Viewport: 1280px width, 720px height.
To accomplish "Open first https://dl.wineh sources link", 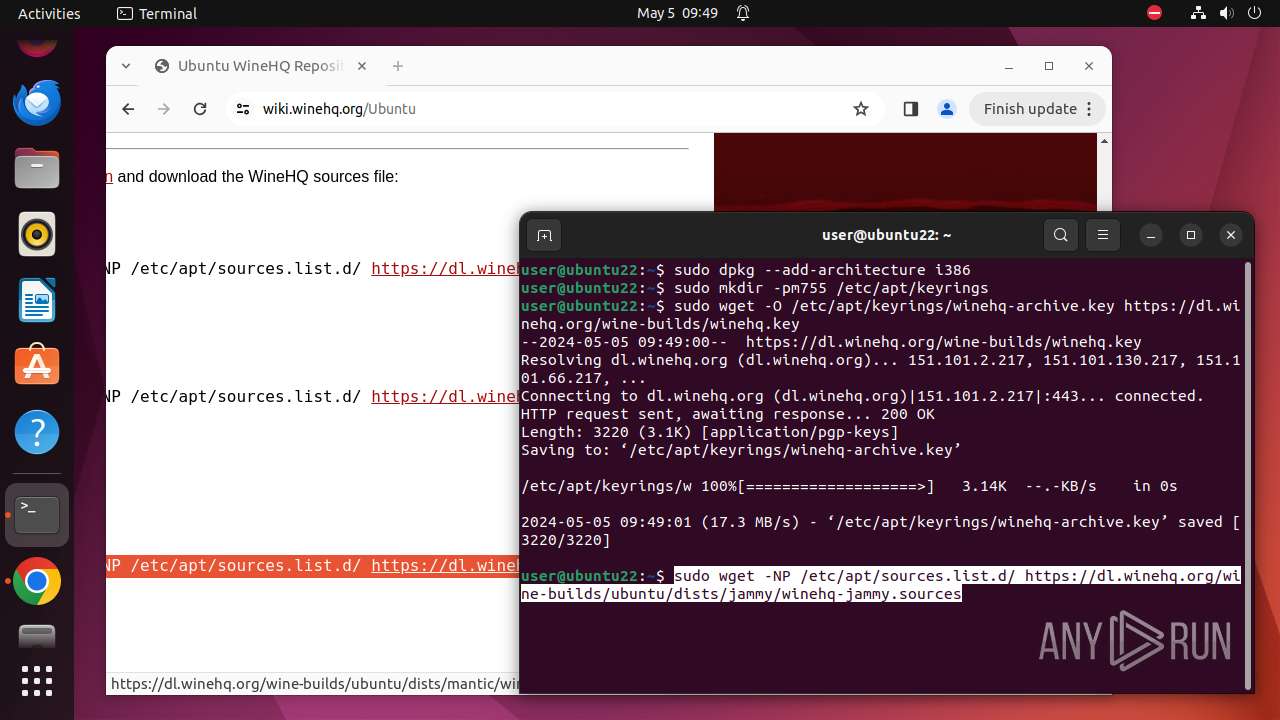I will (x=445, y=268).
